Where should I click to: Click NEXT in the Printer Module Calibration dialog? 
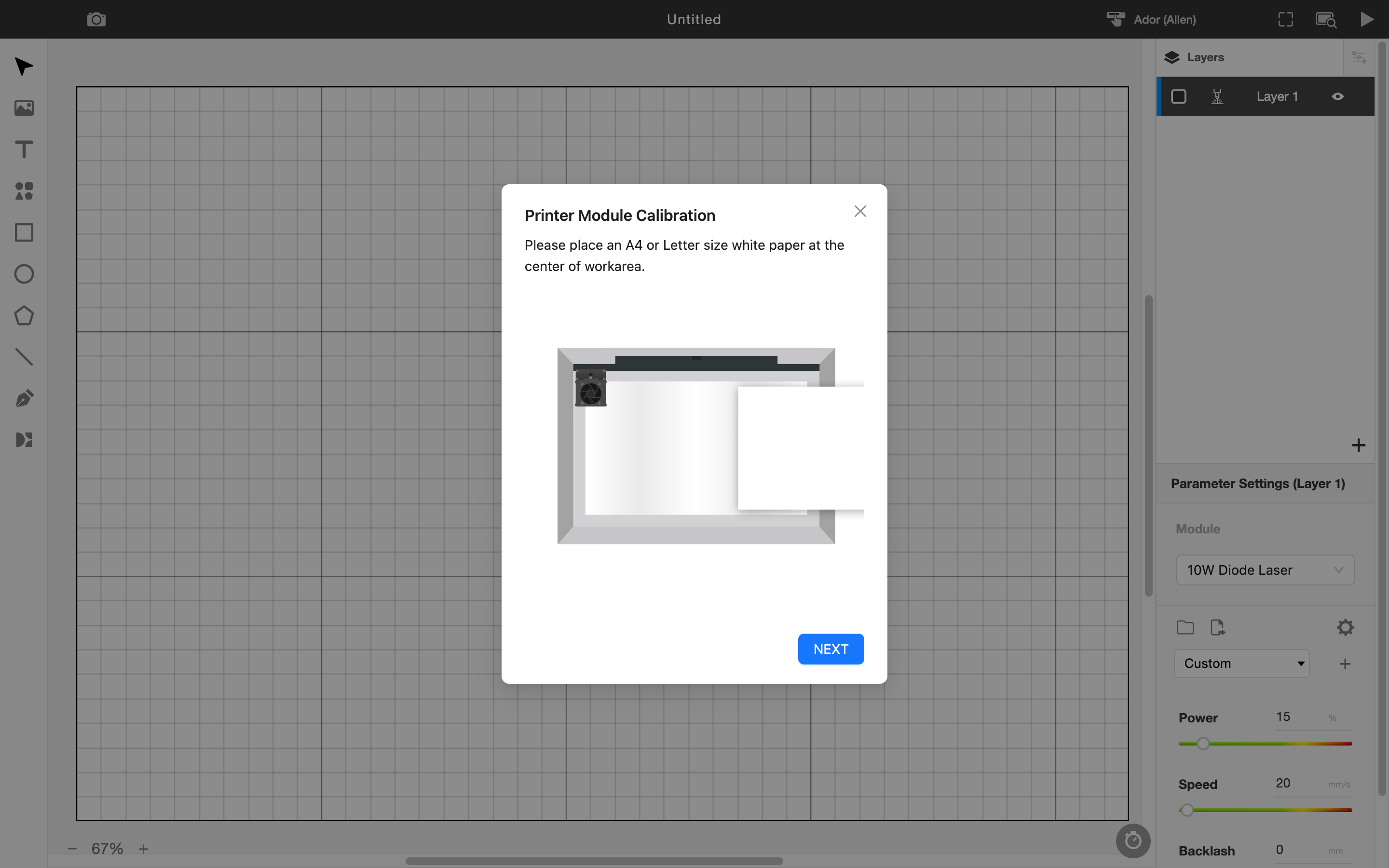pyautogui.click(x=831, y=649)
